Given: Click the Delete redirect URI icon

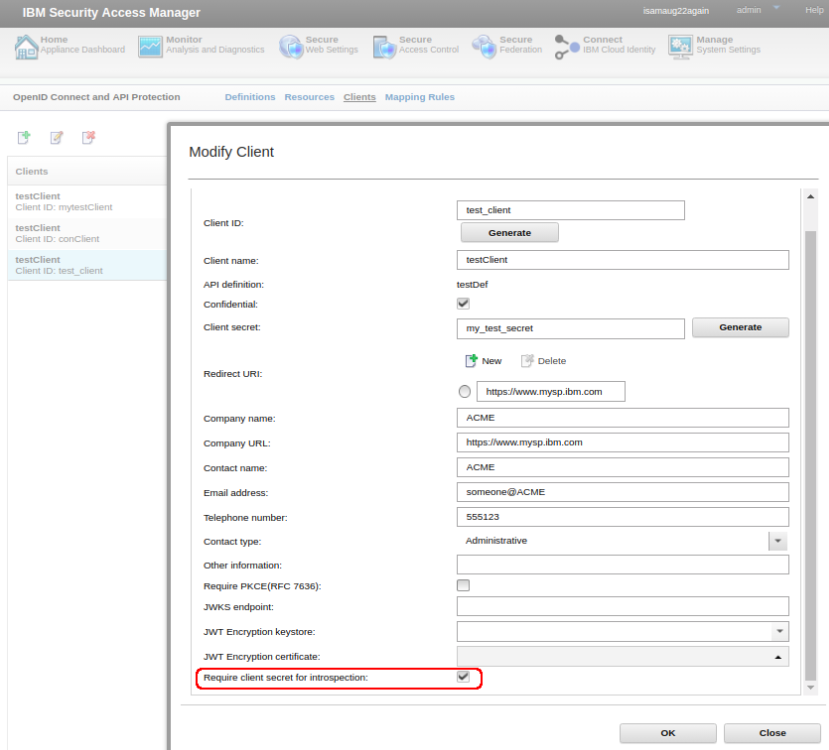Looking at the screenshot, I should [527, 360].
